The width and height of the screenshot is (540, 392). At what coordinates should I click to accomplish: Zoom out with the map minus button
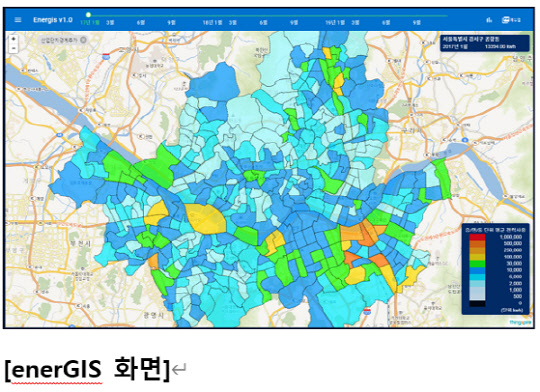[x=13, y=48]
